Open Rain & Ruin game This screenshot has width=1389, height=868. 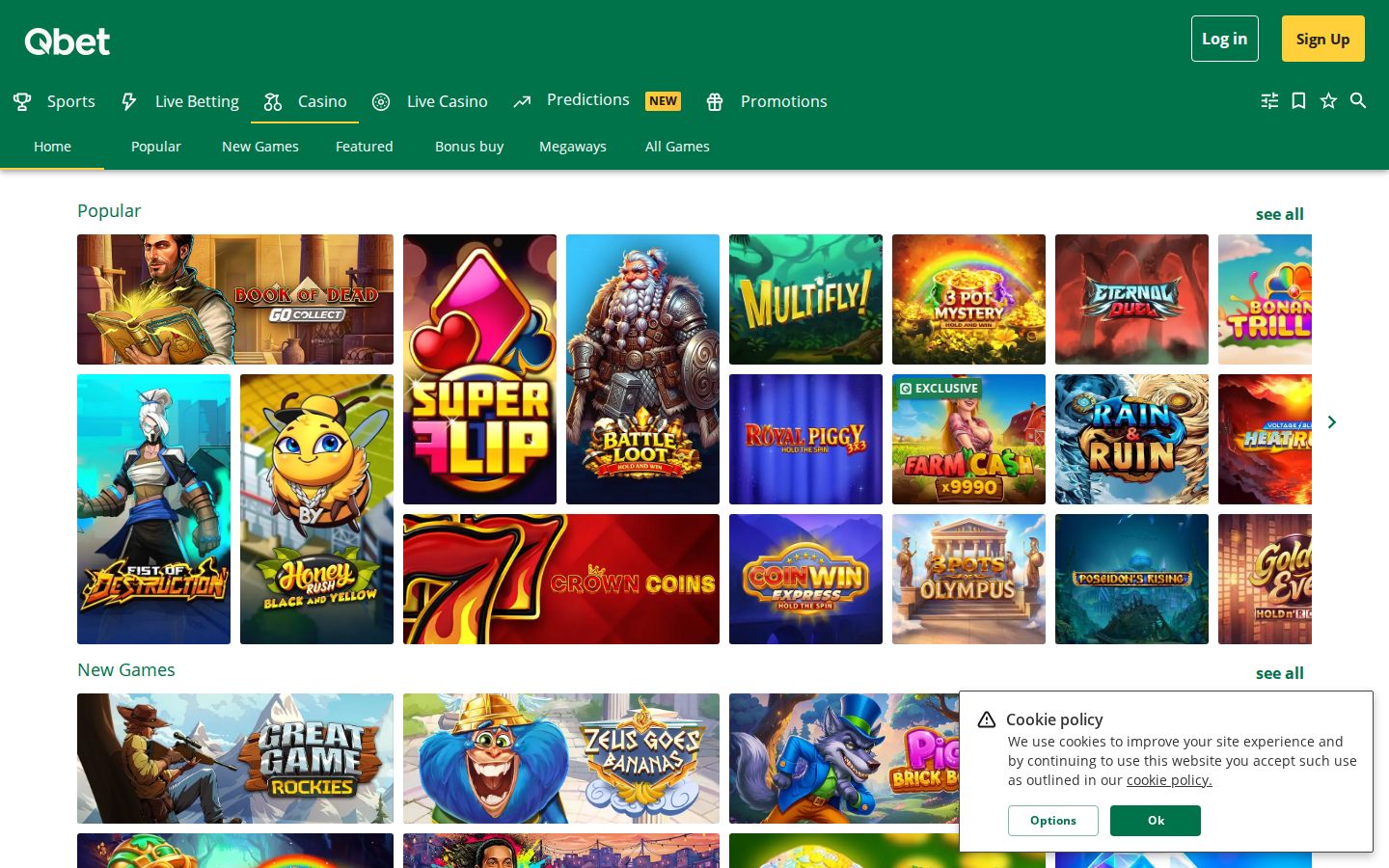pyautogui.click(x=1131, y=439)
